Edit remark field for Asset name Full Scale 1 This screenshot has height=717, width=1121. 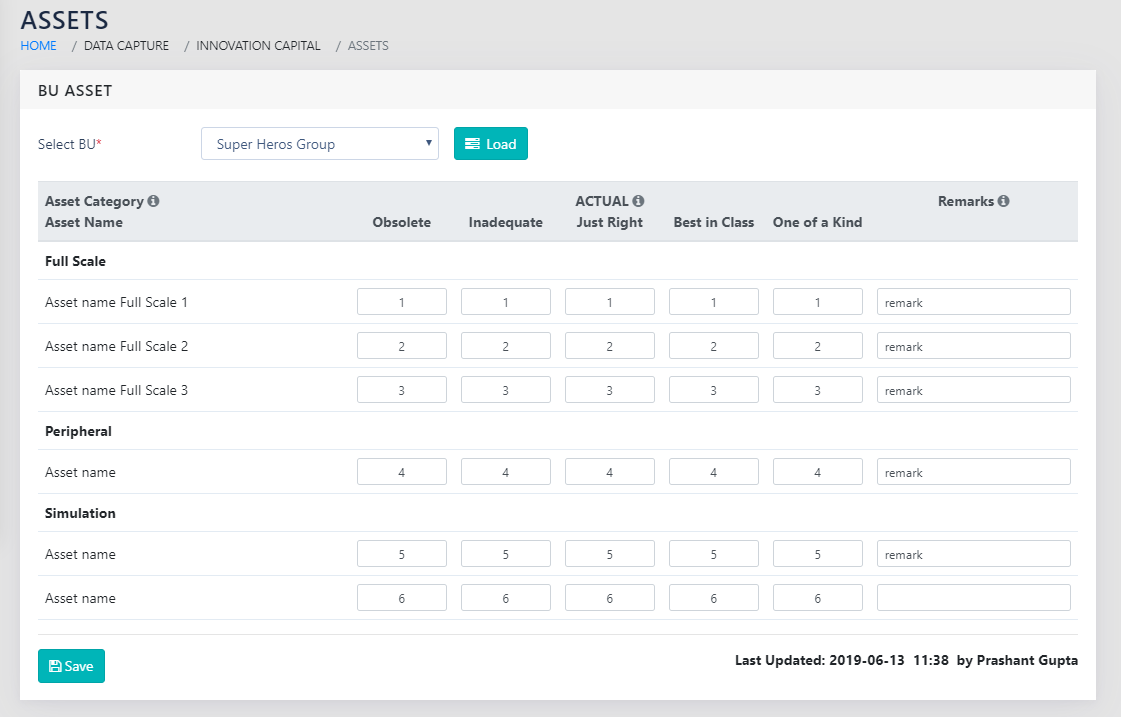pos(973,302)
